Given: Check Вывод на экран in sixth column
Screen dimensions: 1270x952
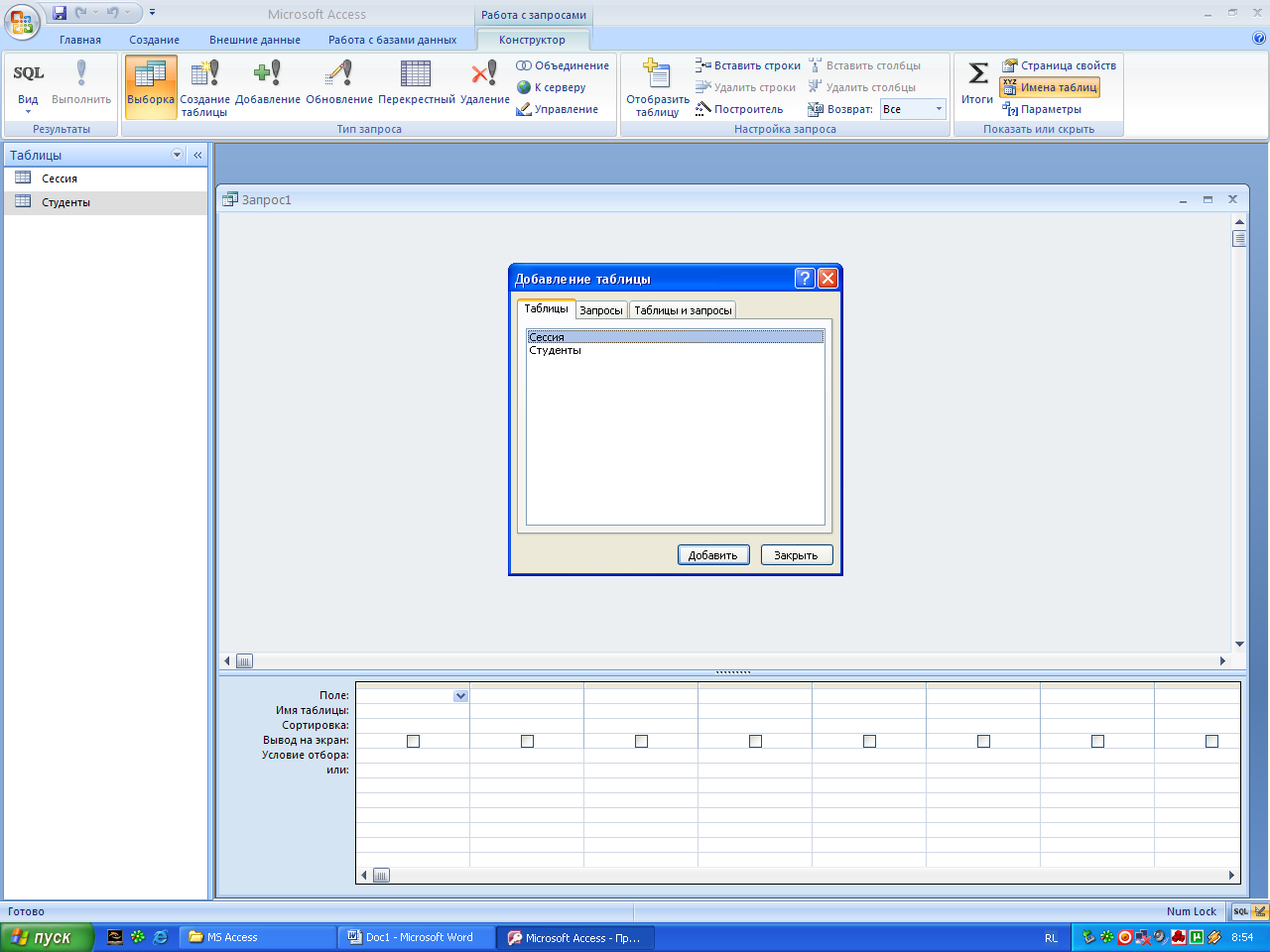Looking at the screenshot, I should click(983, 741).
